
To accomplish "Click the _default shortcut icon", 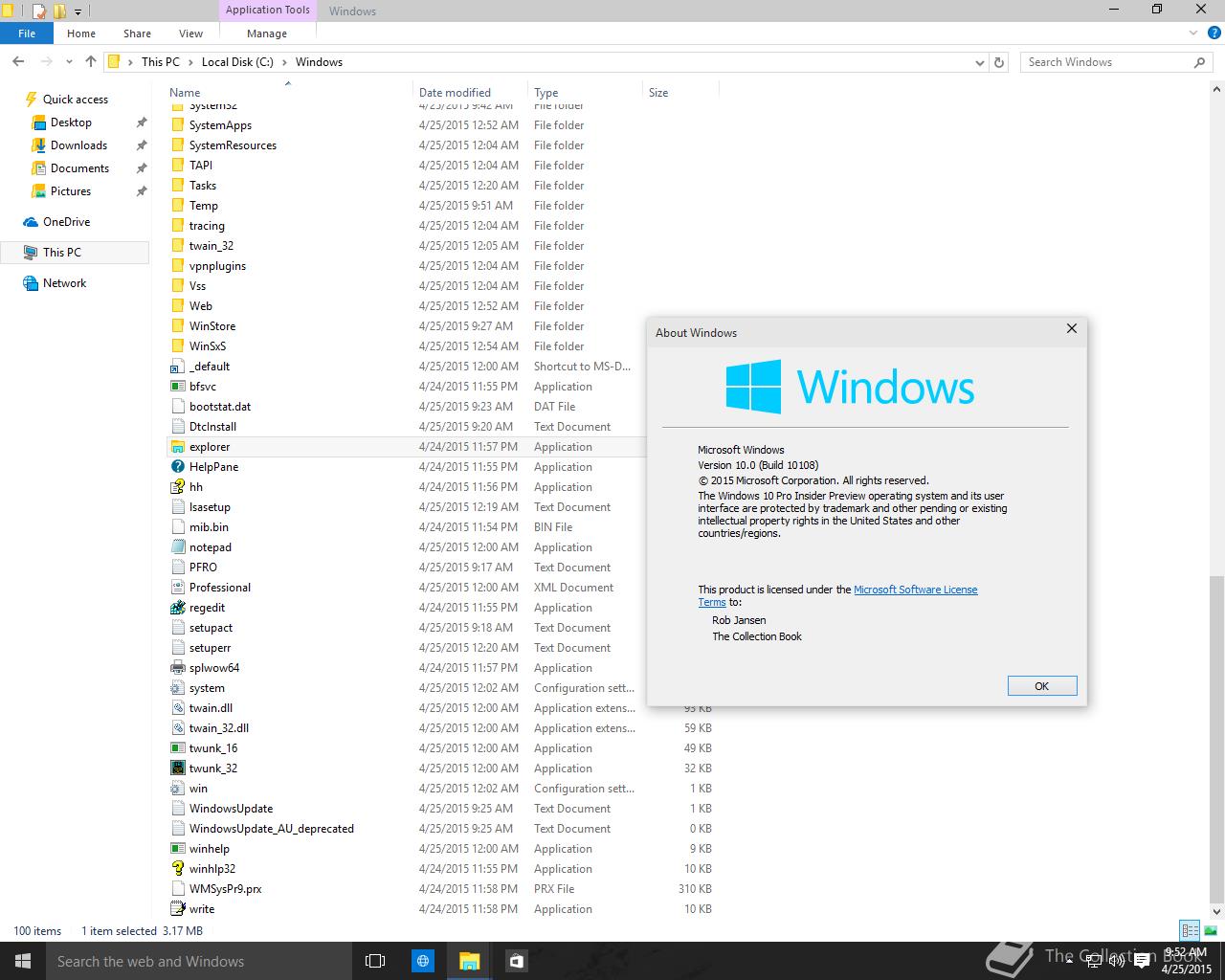I will coord(177,367).
